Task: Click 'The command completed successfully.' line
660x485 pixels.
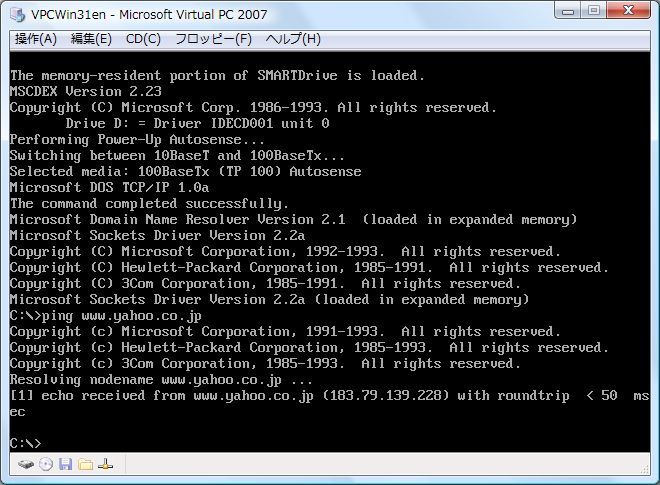Action: tap(149, 203)
